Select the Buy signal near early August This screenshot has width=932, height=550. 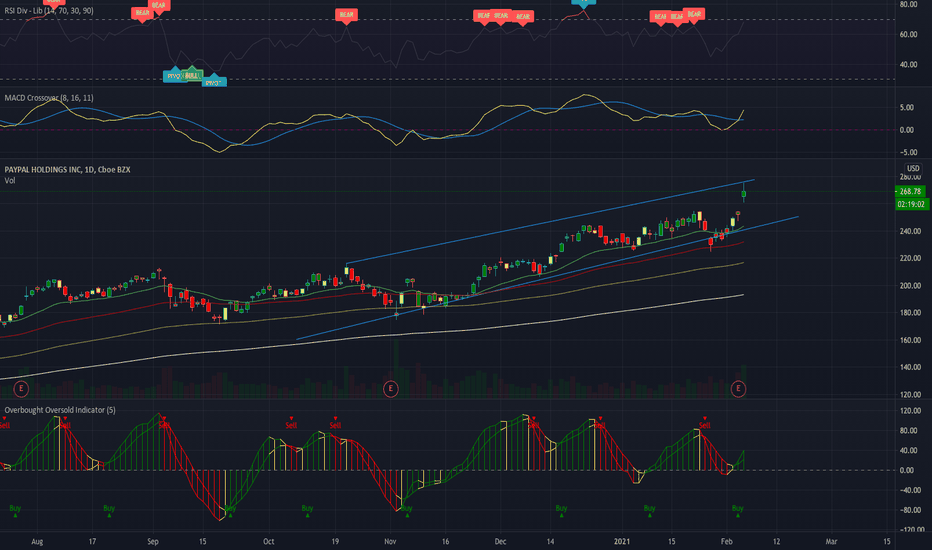click(15, 510)
